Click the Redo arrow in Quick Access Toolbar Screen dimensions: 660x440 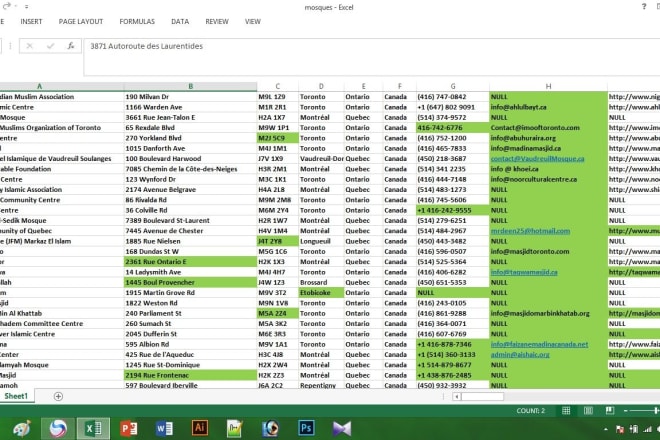click(6, 6)
